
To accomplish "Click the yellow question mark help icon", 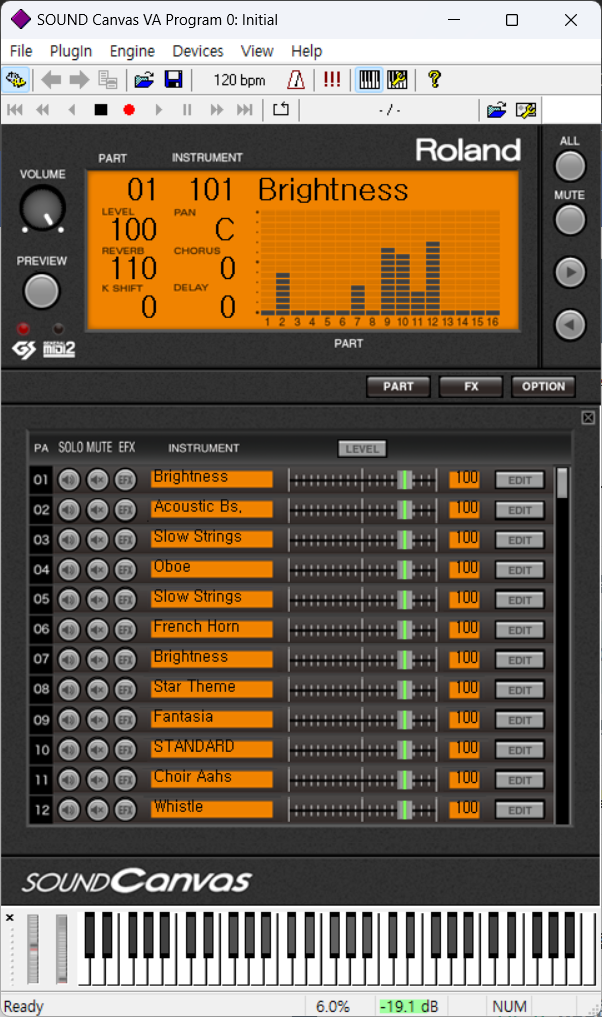I will click(434, 80).
